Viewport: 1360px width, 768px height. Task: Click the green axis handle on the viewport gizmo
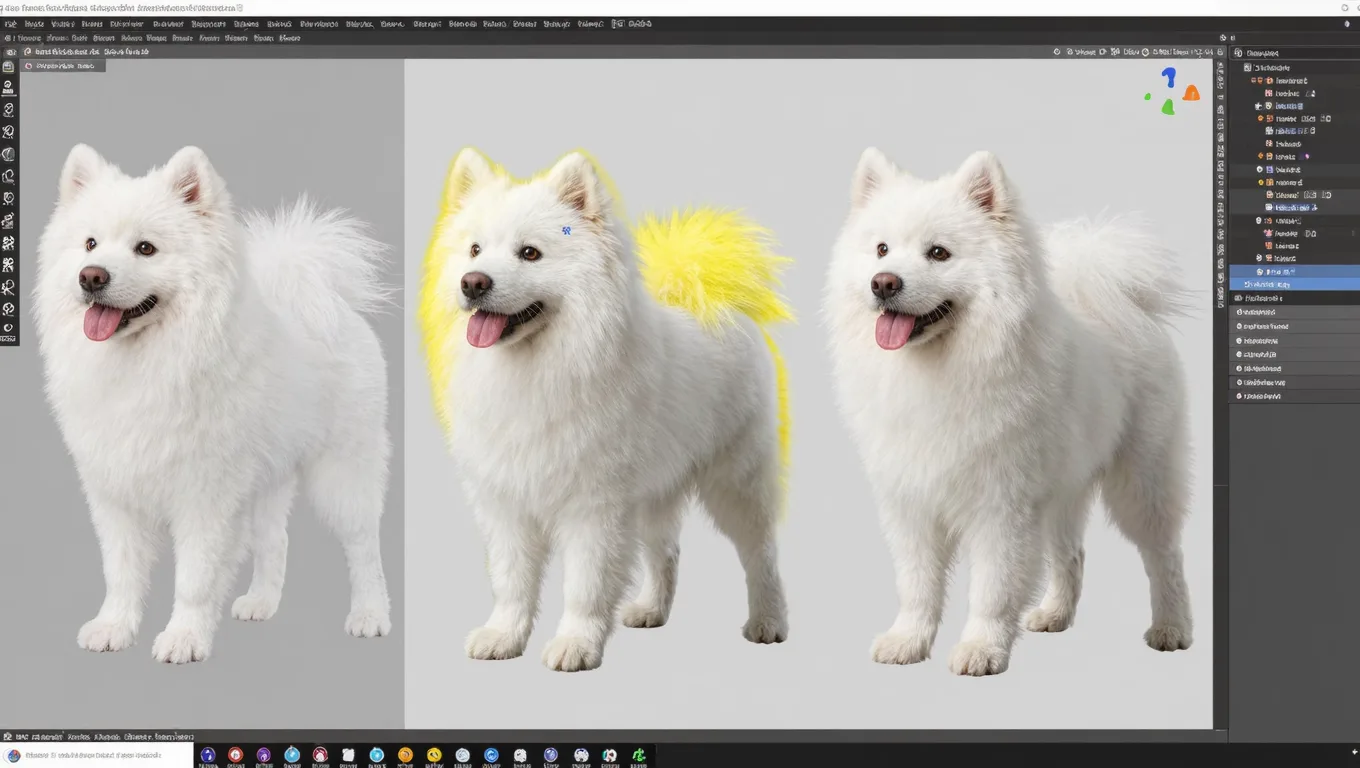[x=1167, y=106]
